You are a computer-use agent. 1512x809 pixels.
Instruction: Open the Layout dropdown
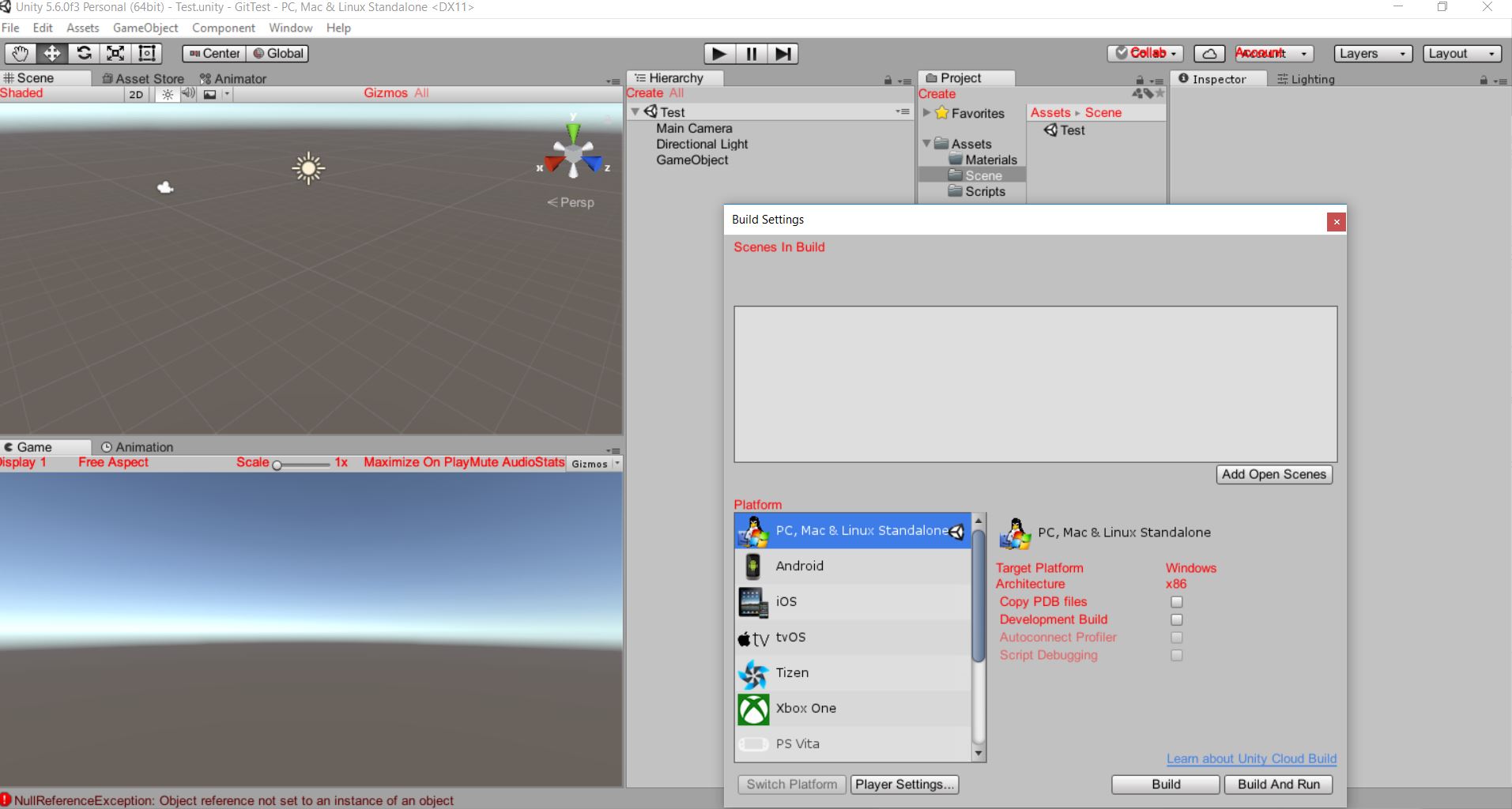1462,54
